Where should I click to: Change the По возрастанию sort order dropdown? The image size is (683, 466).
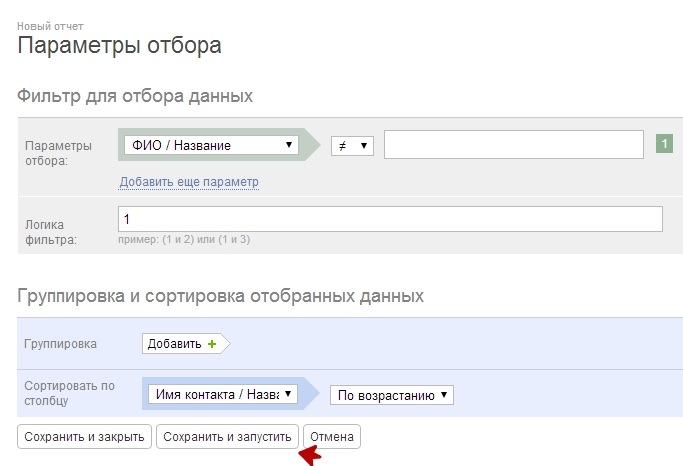tap(392, 395)
